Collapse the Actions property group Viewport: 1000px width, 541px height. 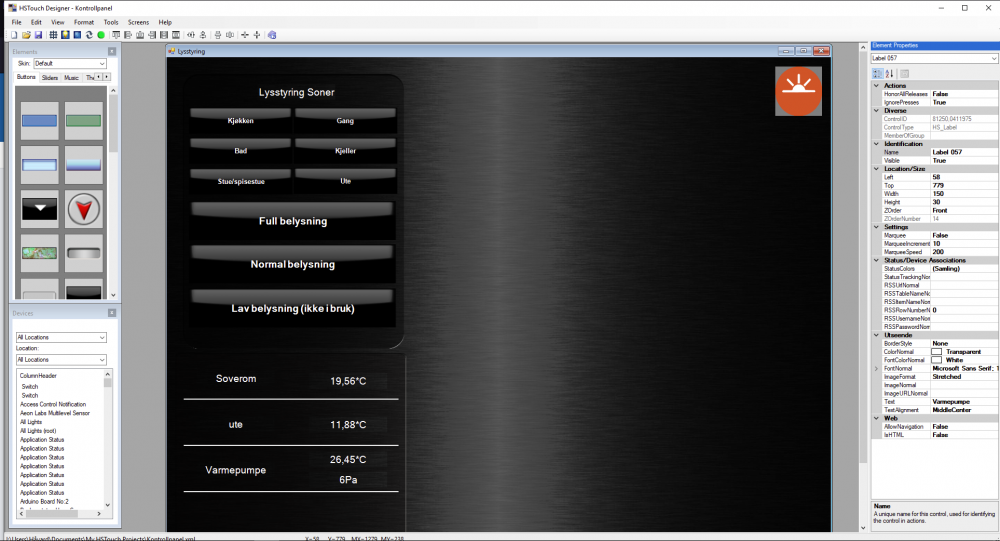pos(876,86)
